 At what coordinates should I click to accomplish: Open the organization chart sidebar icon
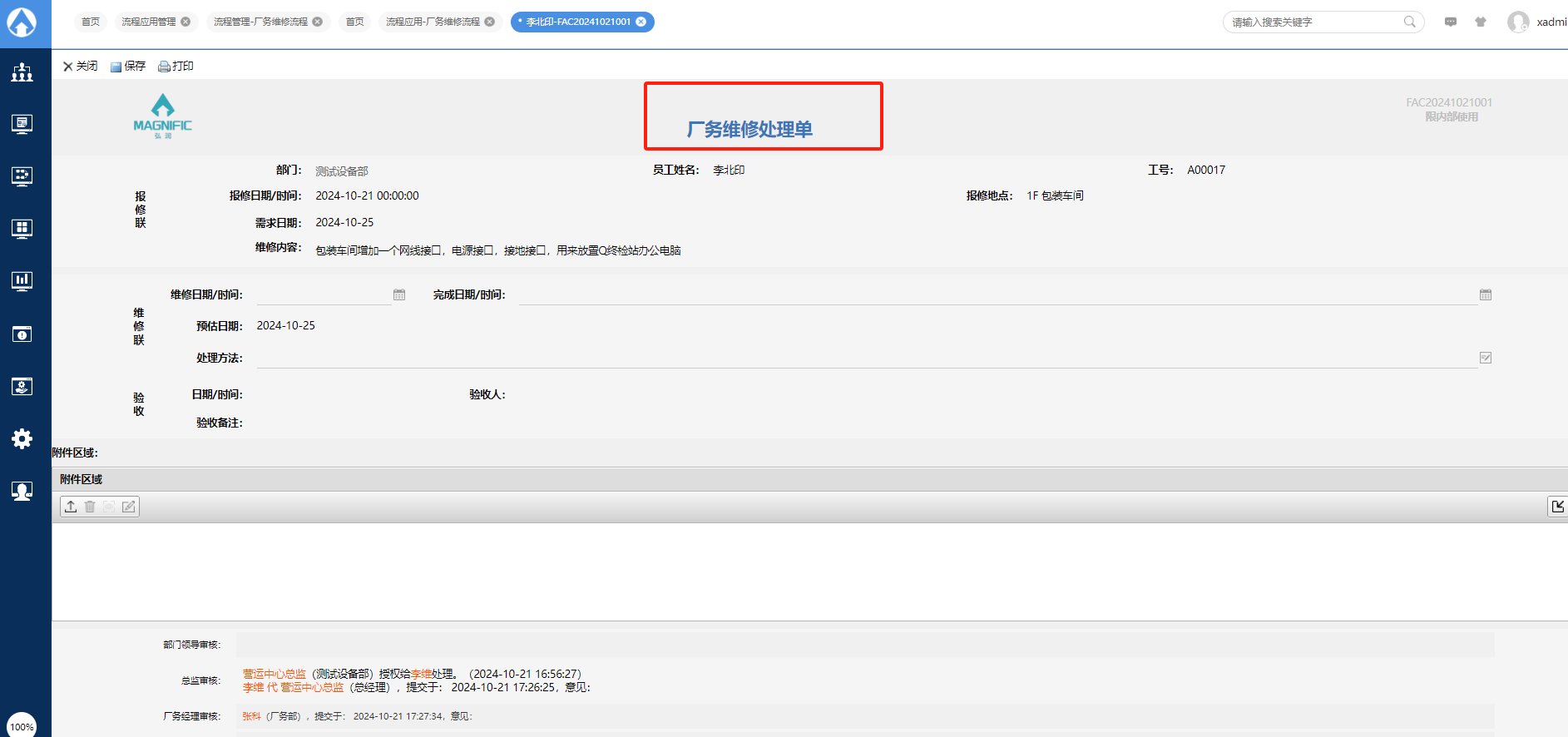point(22,72)
